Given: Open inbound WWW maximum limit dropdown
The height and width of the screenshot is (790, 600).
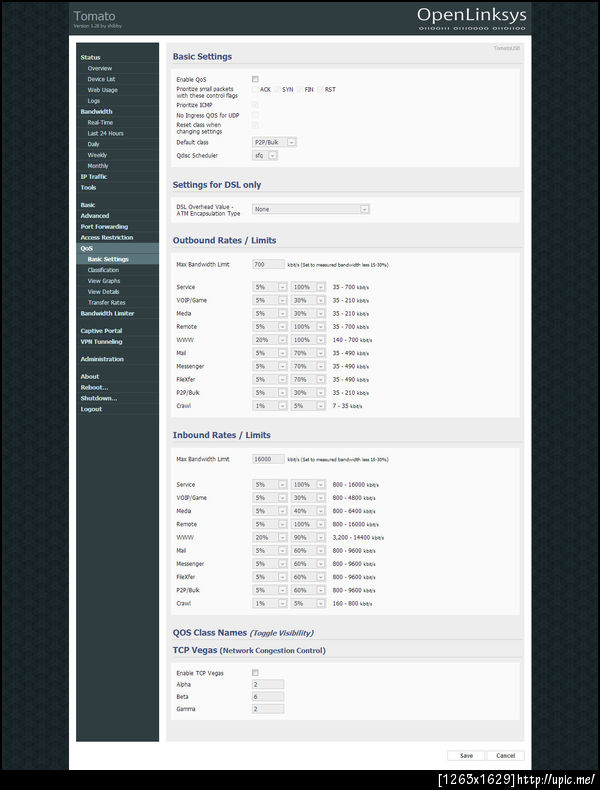Looking at the screenshot, I should (x=308, y=537).
